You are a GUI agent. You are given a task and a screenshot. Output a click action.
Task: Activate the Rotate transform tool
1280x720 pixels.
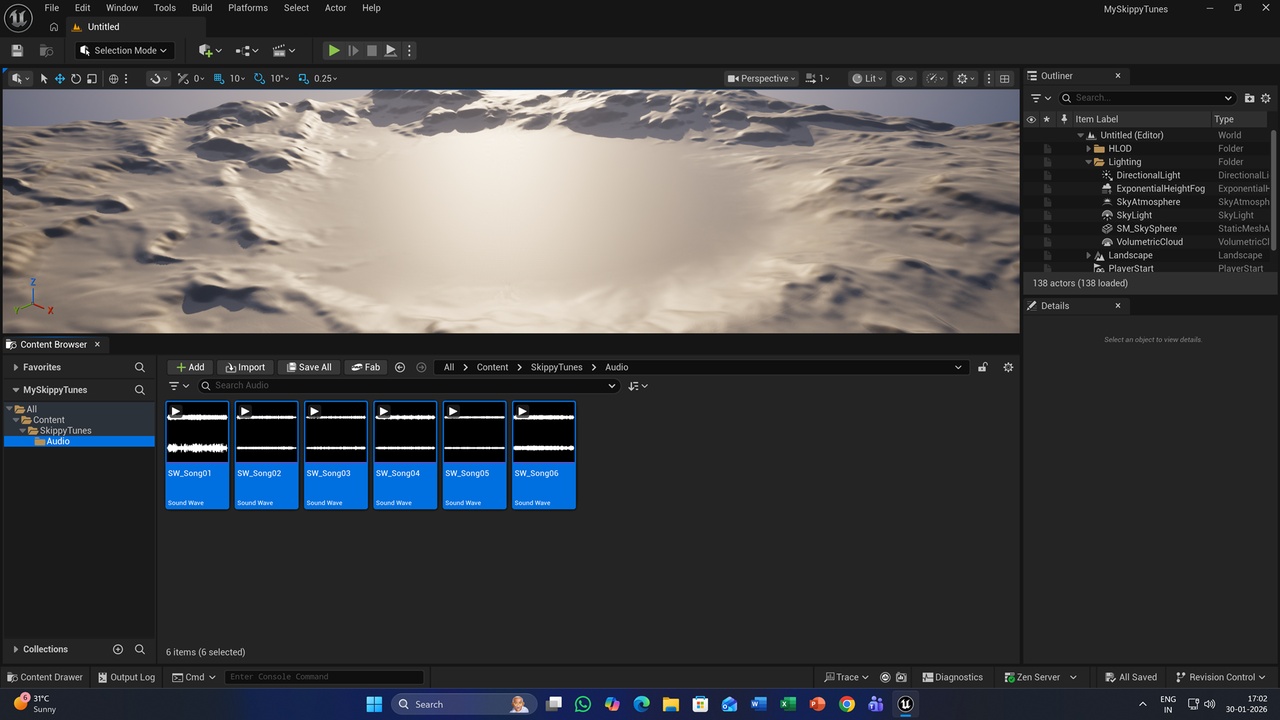[76, 78]
